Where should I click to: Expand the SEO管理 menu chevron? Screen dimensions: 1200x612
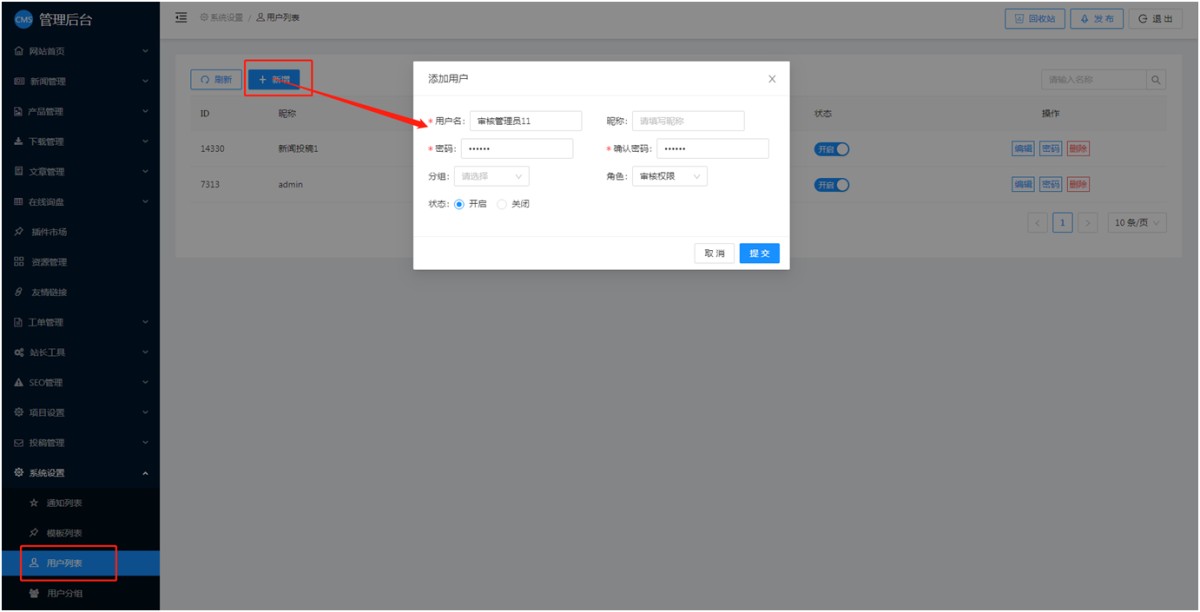click(145, 382)
